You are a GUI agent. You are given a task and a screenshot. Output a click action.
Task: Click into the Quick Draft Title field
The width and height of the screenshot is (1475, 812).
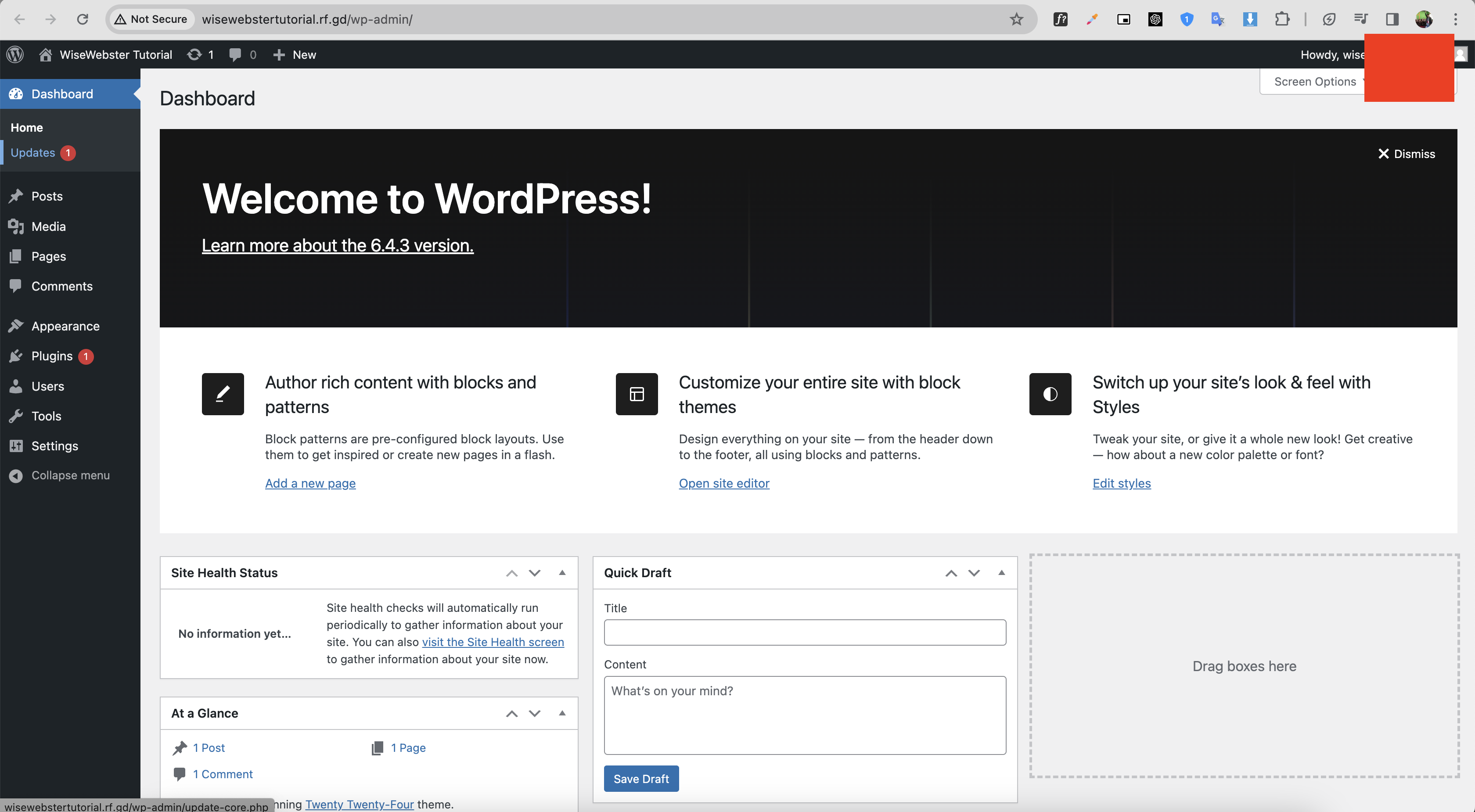(805, 632)
